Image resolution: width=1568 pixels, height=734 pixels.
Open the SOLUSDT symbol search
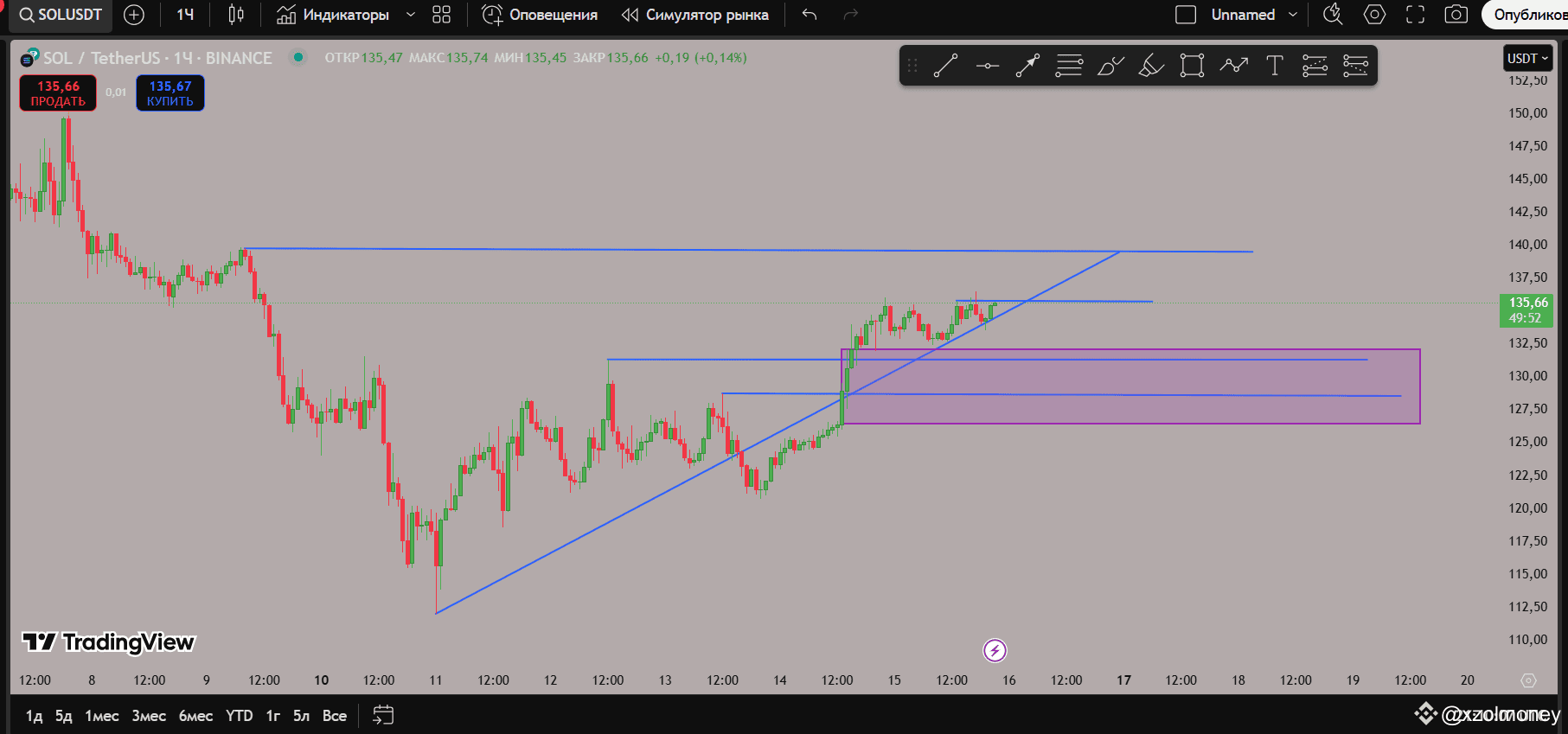click(x=61, y=15)
